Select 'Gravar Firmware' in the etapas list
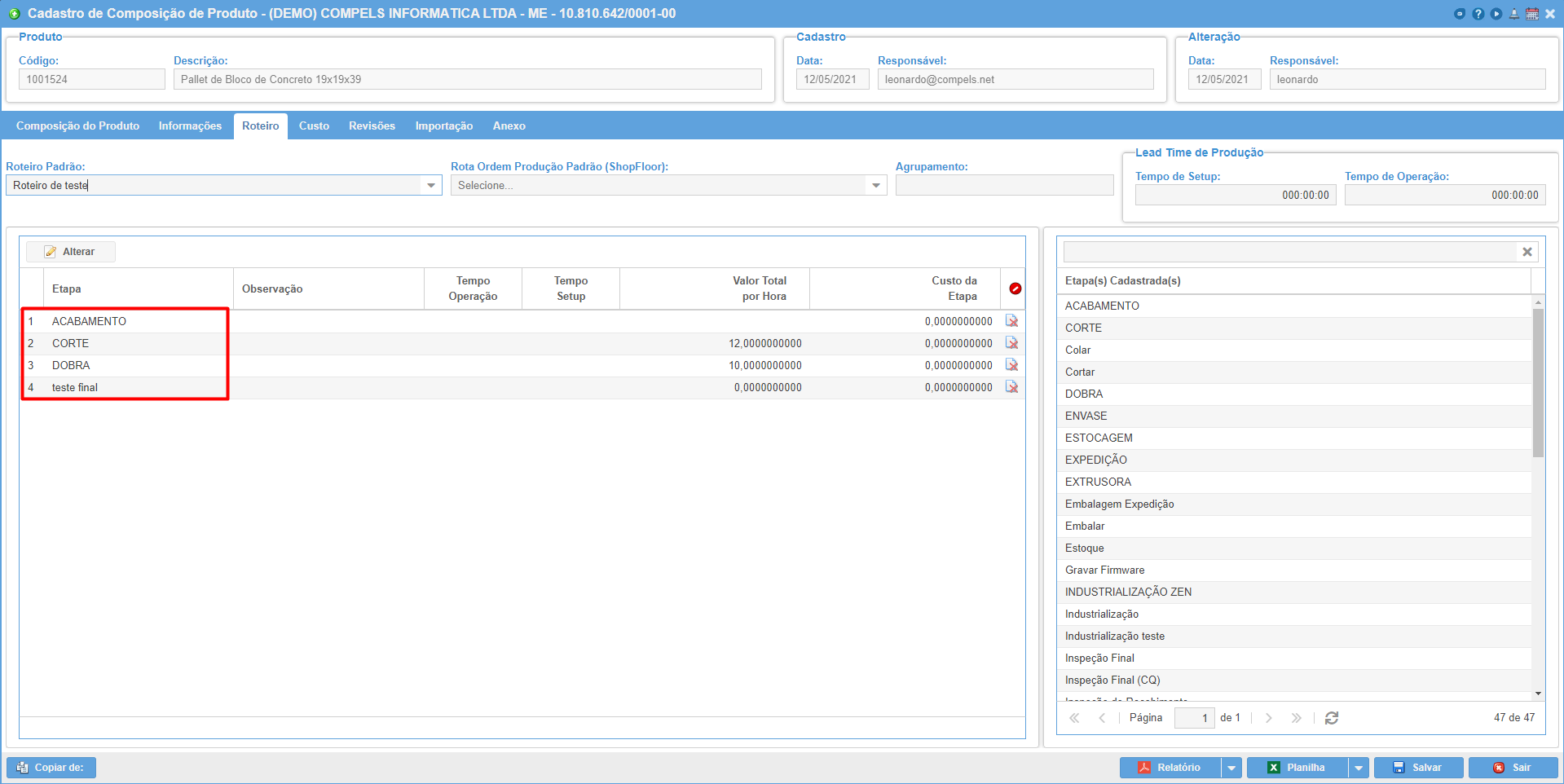1564x784 pixels. pos(1294,570)
